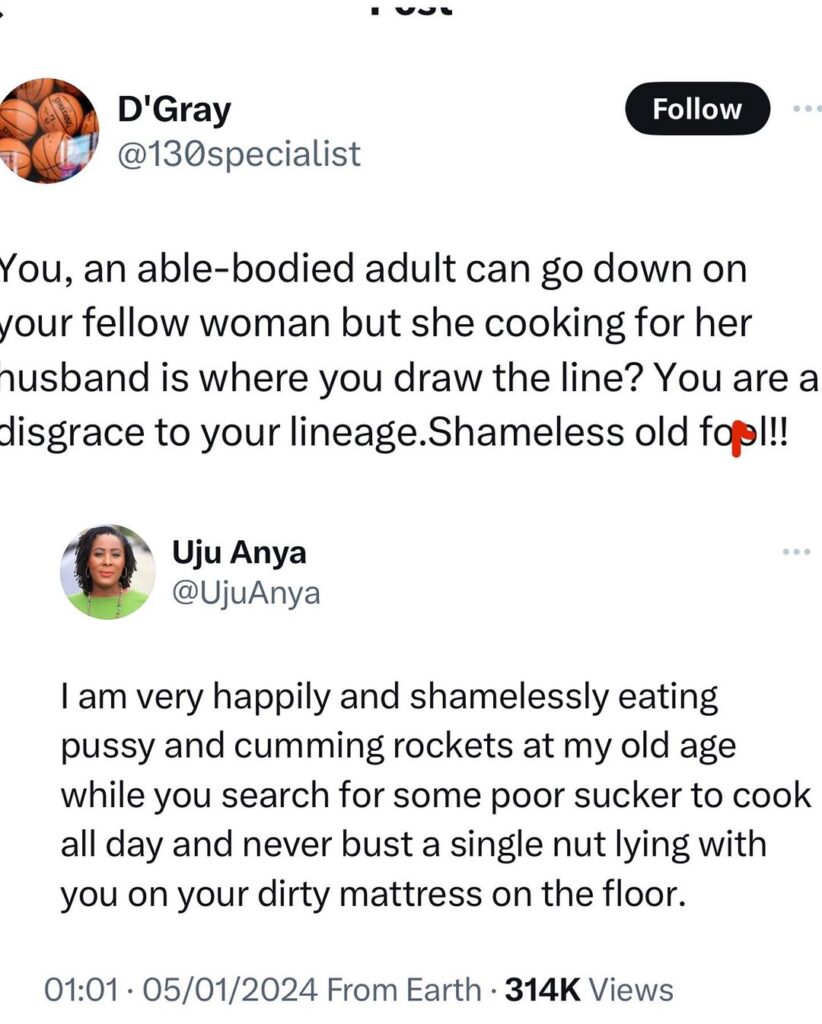Open more options for D'Gray's post
Viewport: 822px width, 1024px height.
coord(806,108)
